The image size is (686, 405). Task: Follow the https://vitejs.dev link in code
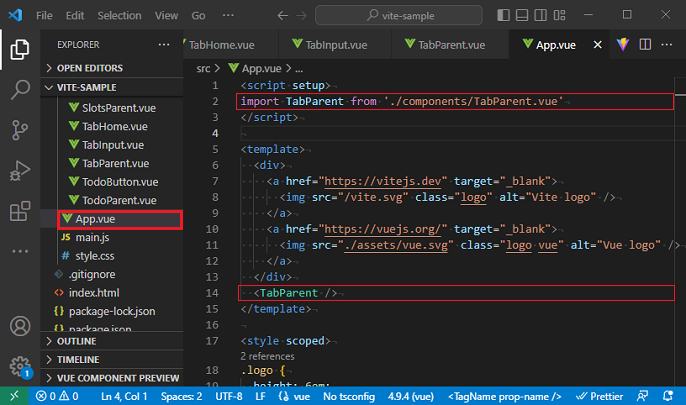coord(383,181)
